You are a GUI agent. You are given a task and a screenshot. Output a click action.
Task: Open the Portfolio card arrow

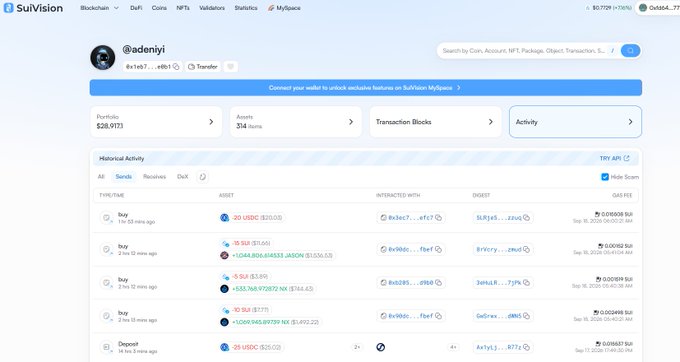tap(211, 122)
